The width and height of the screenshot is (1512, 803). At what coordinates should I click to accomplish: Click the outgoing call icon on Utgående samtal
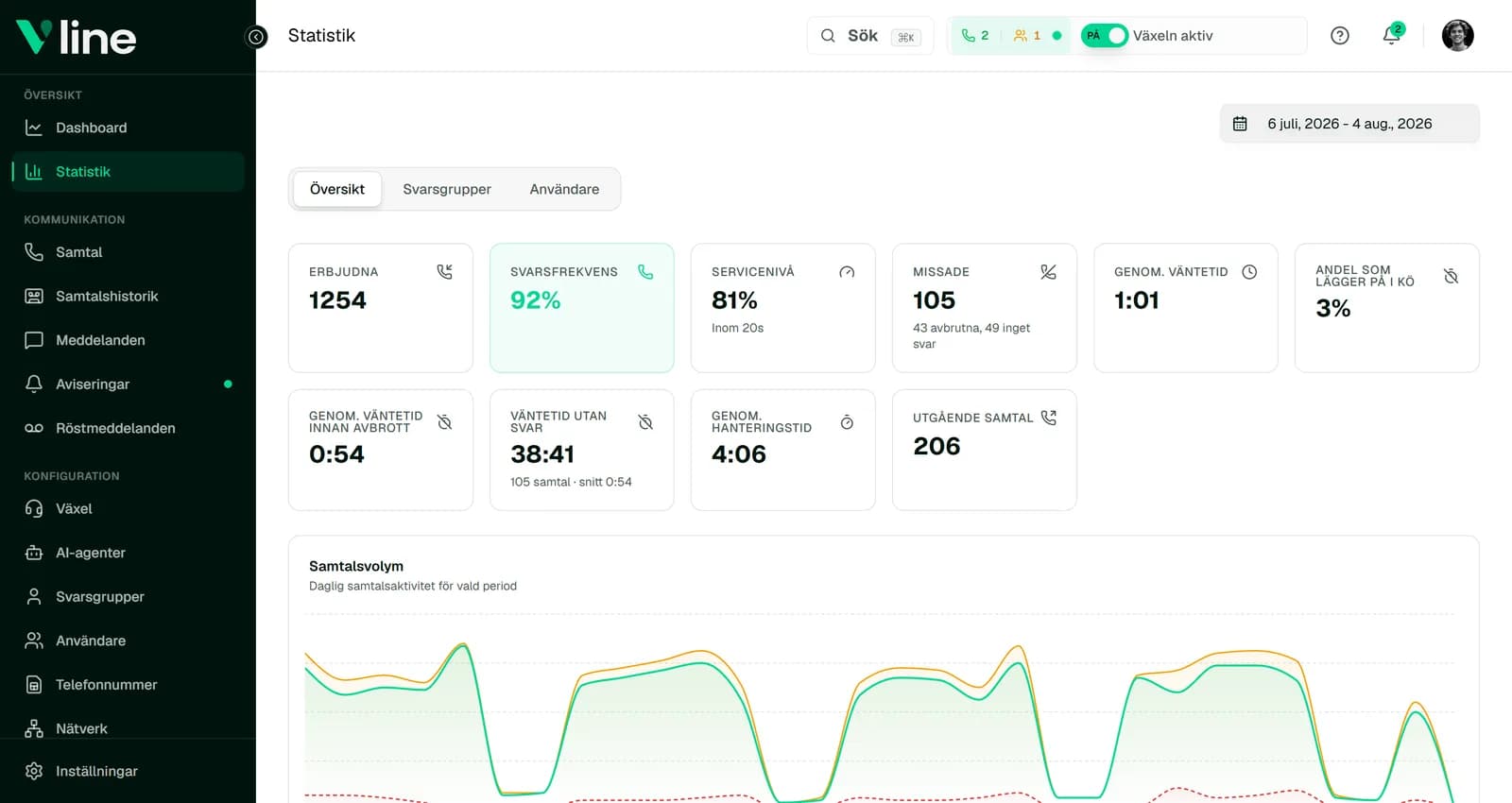pos(1048,418)
